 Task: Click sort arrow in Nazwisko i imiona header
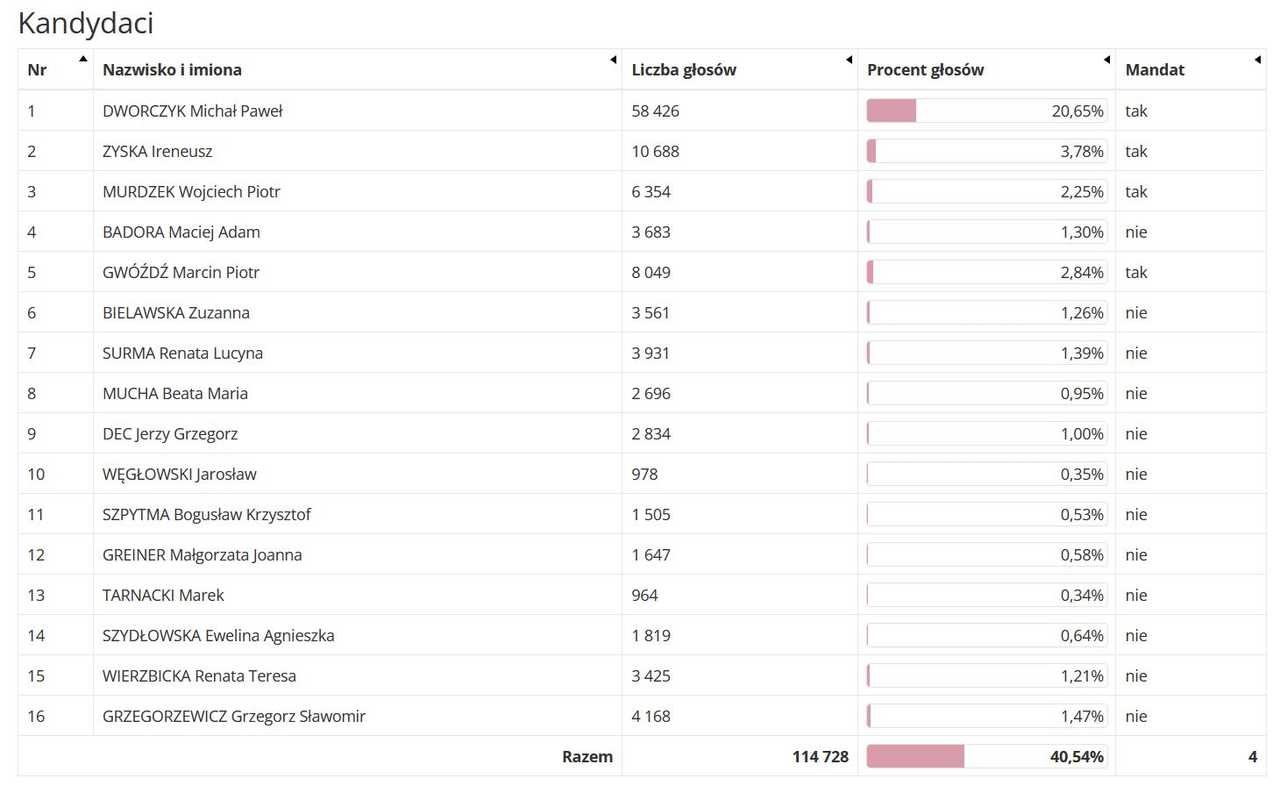tap(613, 60)
